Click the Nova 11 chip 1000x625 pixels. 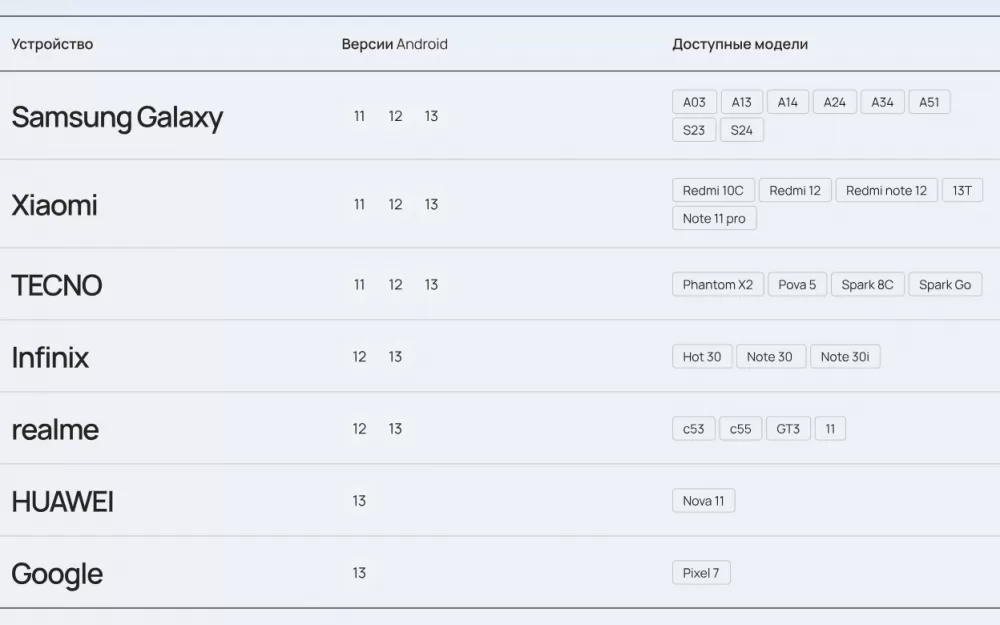click(703, 501)
